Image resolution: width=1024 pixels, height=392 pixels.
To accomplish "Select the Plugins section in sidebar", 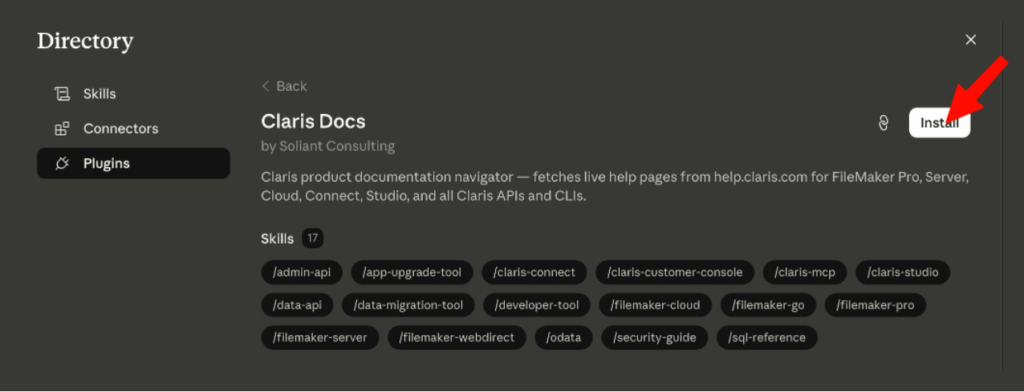I will (x=133, y=163).
